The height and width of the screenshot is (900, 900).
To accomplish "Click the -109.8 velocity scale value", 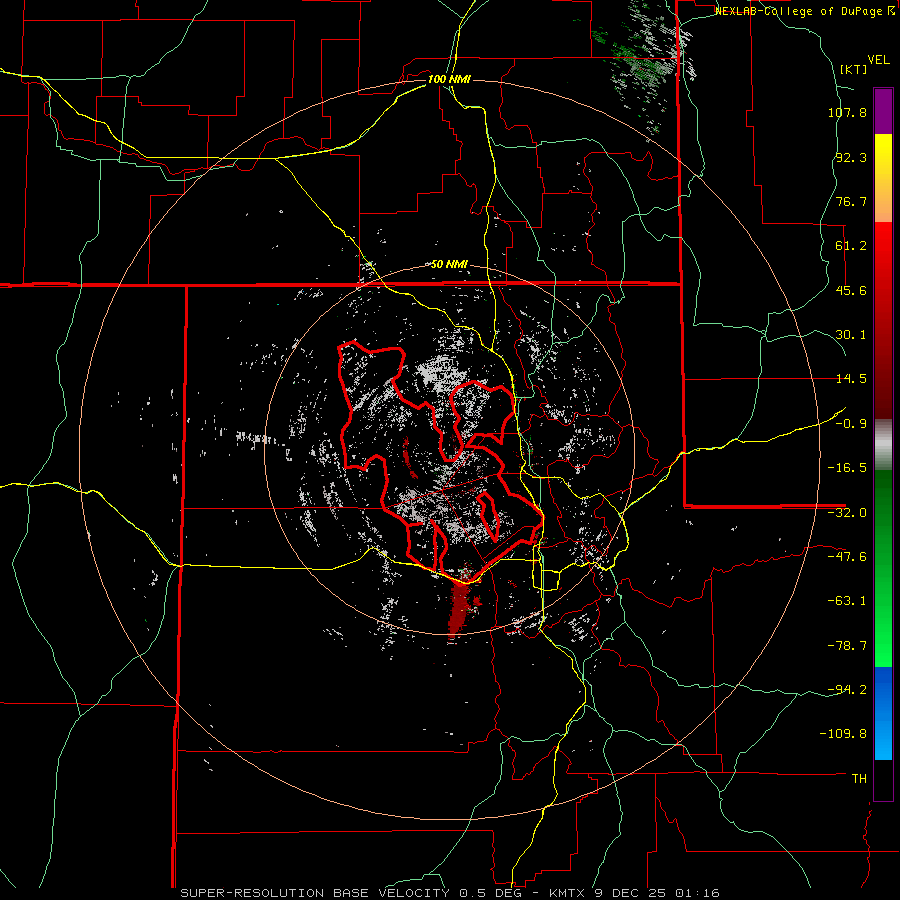I will click(x=844, y=734).
